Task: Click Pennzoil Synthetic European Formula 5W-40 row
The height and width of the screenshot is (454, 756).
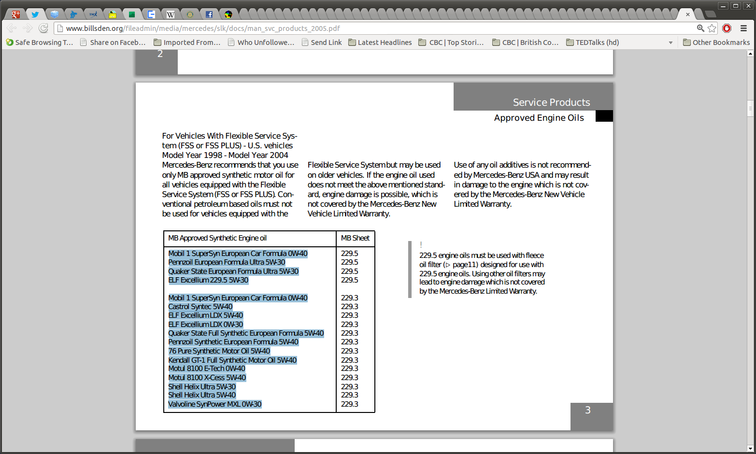Action: click(x=233, y=342)
